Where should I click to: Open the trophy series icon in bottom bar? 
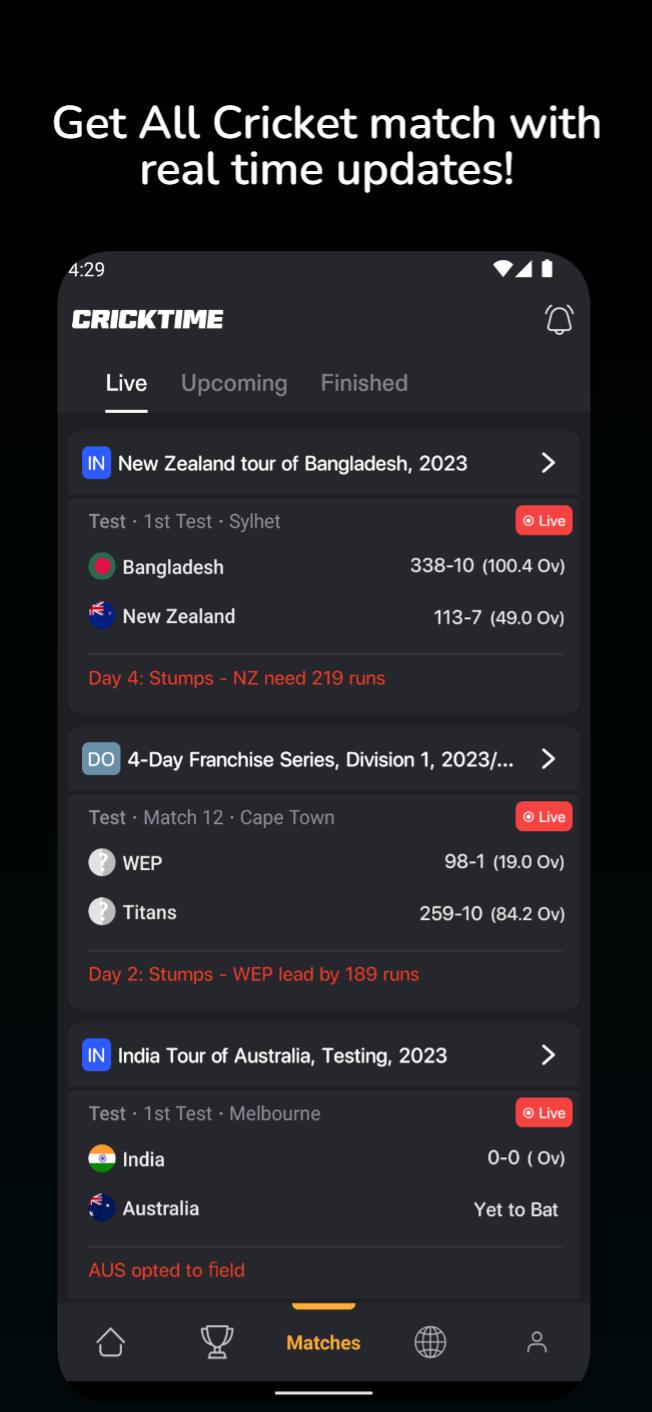[217, 1342]
